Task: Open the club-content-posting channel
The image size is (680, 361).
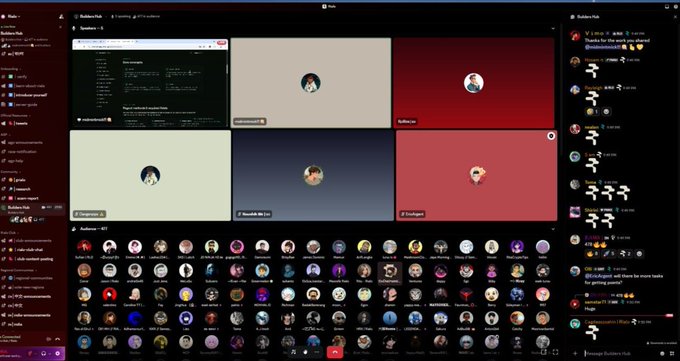Action: 33,259
